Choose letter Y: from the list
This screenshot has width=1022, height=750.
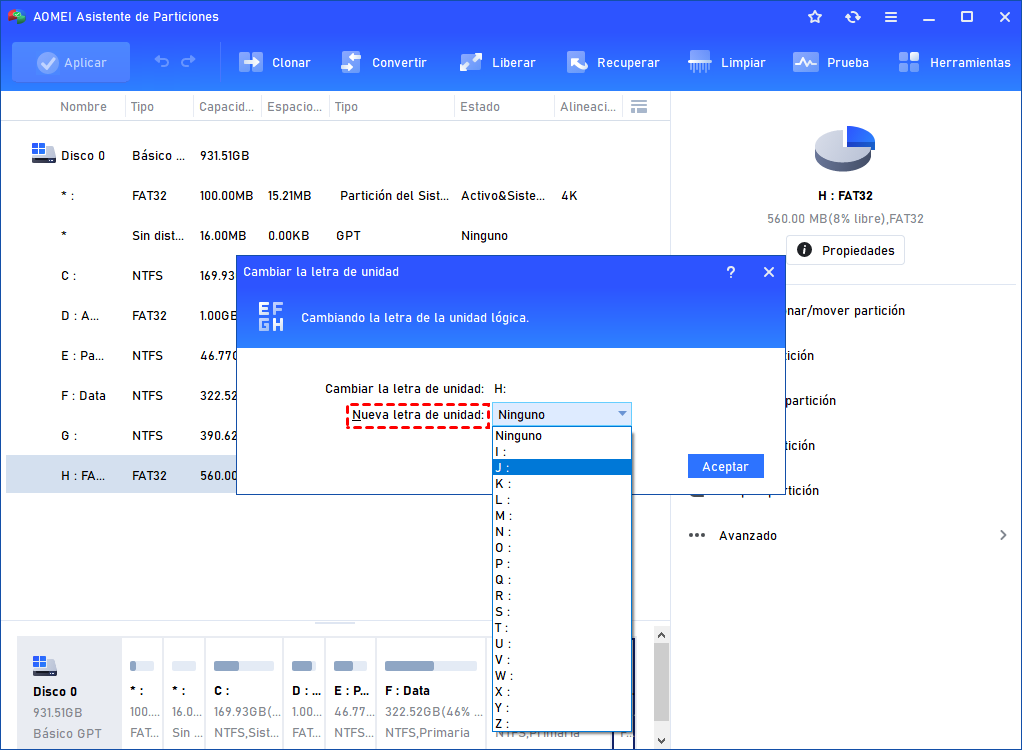click(562, 708)
